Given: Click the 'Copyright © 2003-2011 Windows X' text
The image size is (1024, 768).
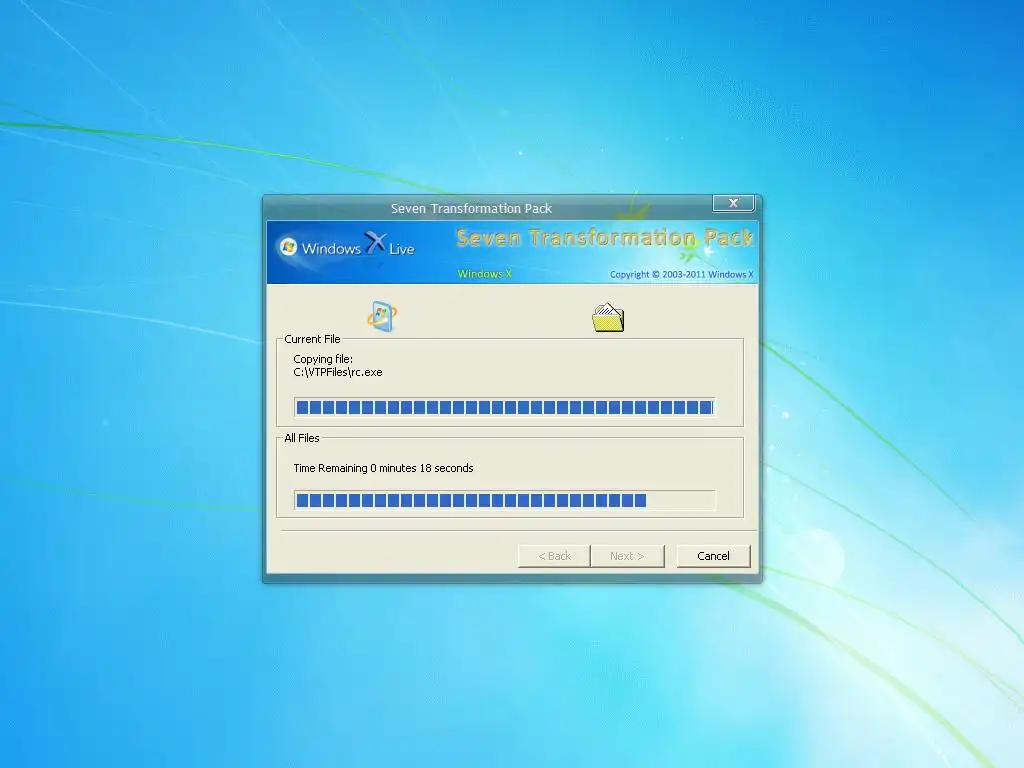Looking at the screenshot, I should pos(681,274).
